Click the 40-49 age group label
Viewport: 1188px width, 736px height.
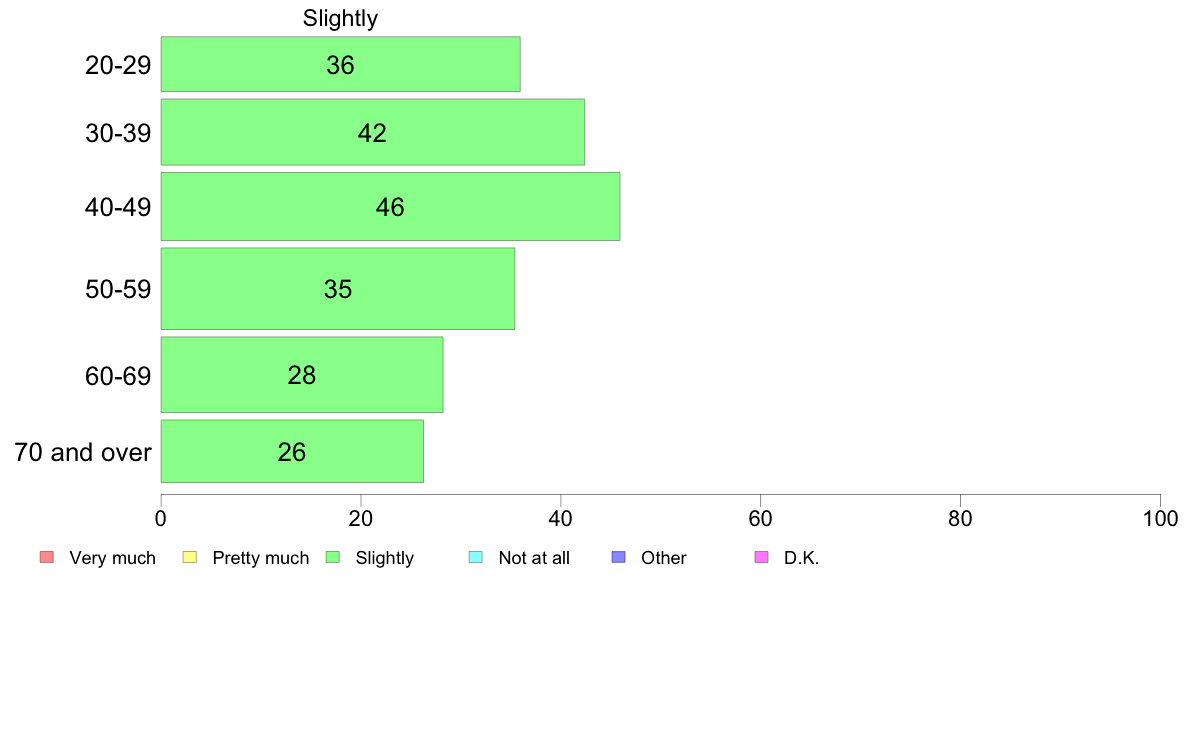pyautogui.click(x=118, y=207)
